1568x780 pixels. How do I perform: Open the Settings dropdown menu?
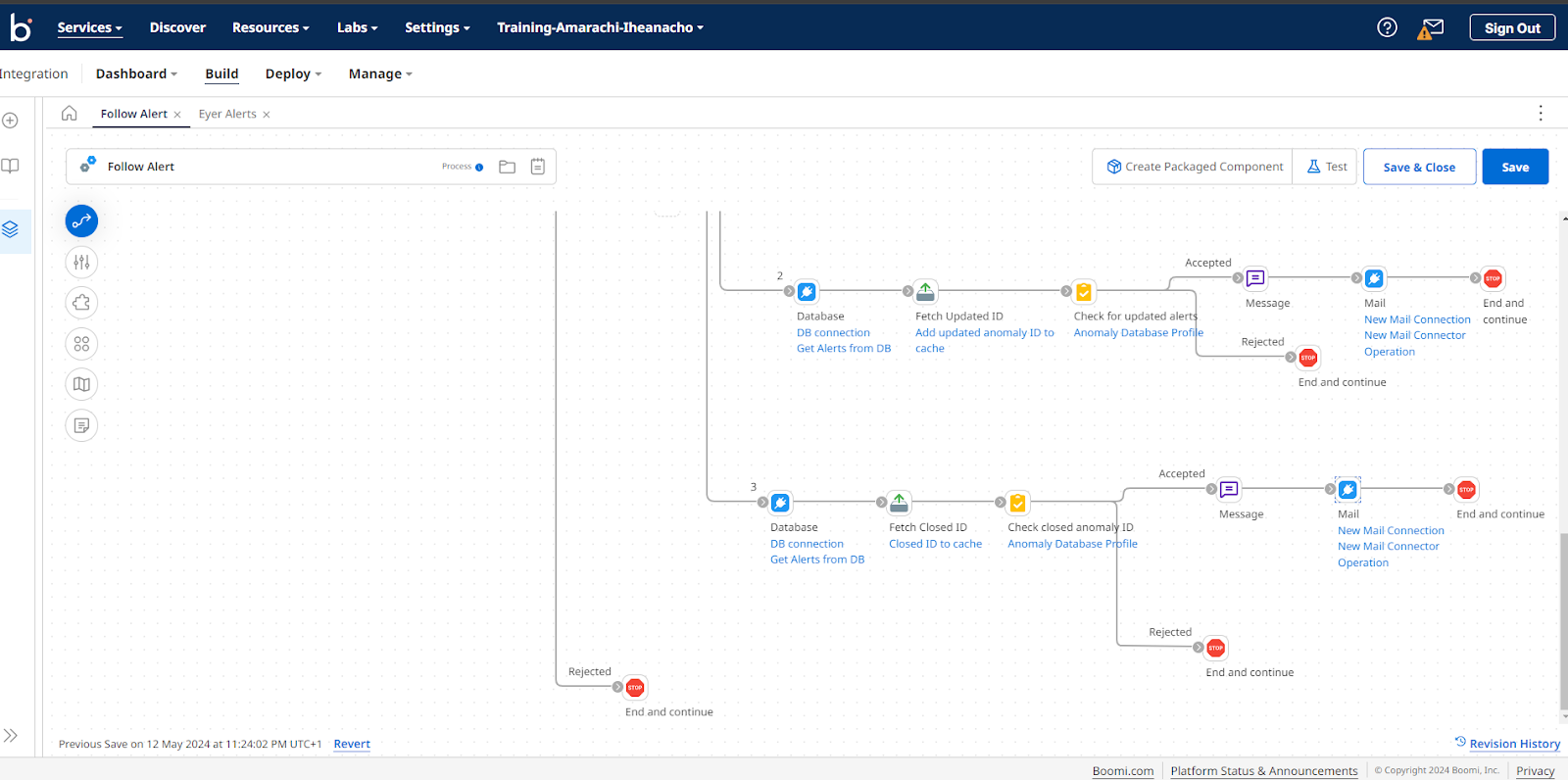(437, 27)
